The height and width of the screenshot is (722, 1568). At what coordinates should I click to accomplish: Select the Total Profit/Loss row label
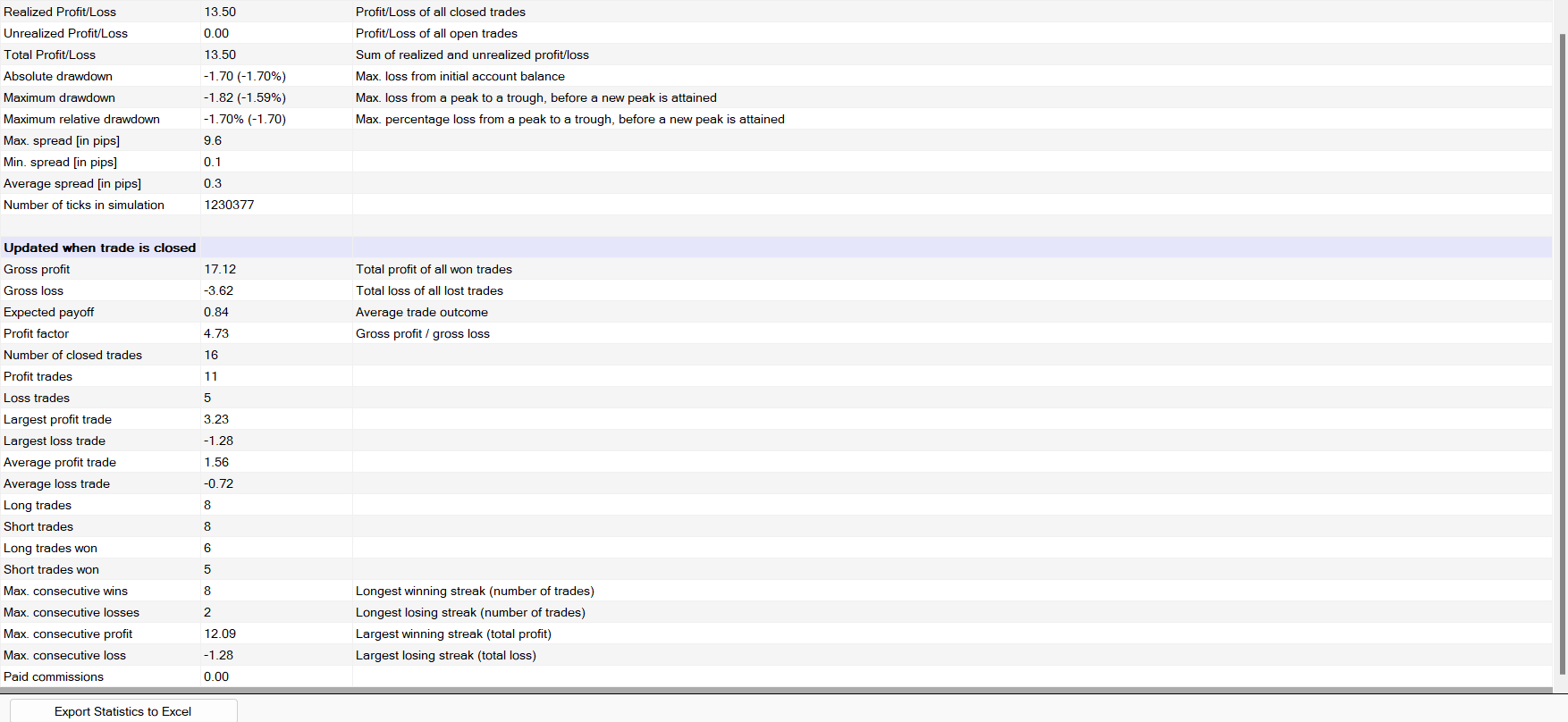pyautogui.click(x=49, y=55)
